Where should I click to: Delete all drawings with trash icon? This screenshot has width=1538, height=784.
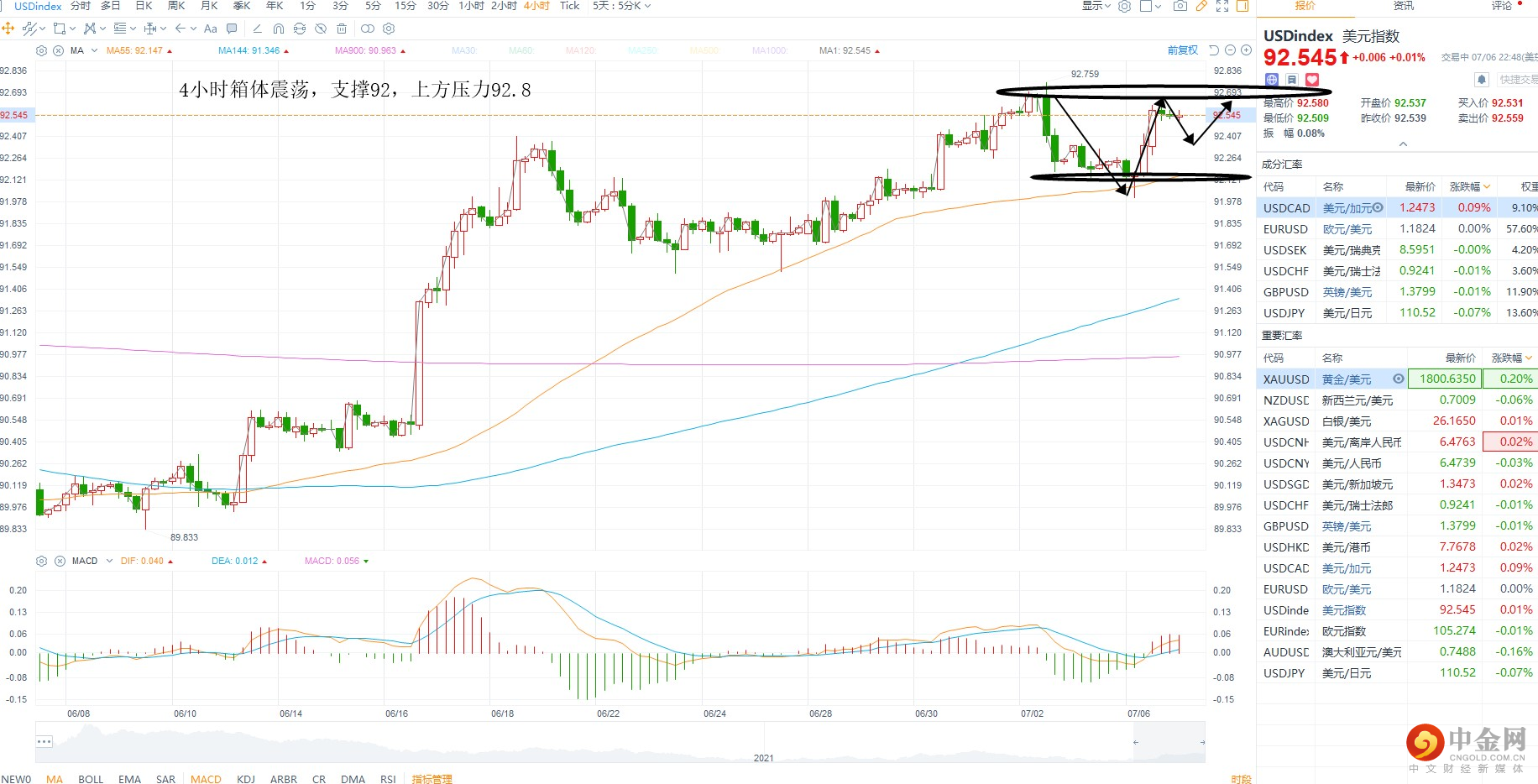coord(342,29)
